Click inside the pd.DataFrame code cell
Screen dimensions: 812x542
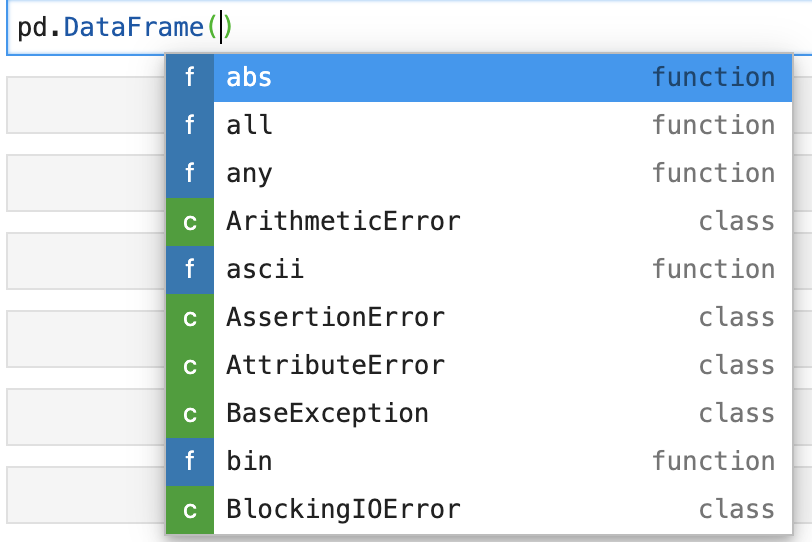coord(409,27)
